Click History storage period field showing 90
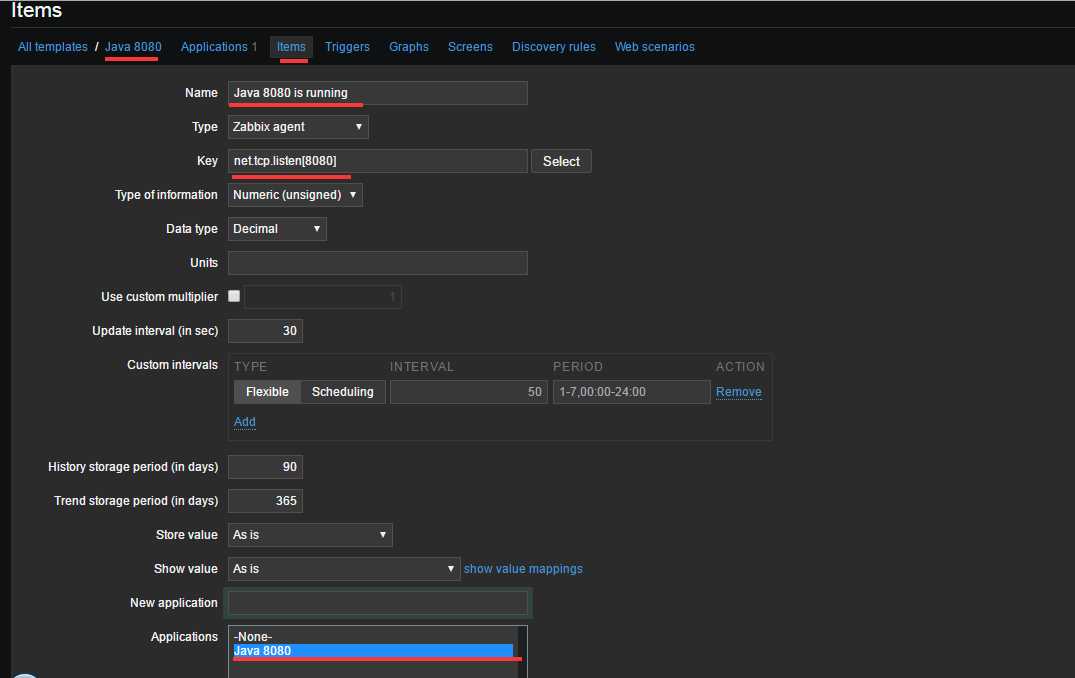Screen dimensions: 1075x678 pyautogui.click(x=265, y=467)
